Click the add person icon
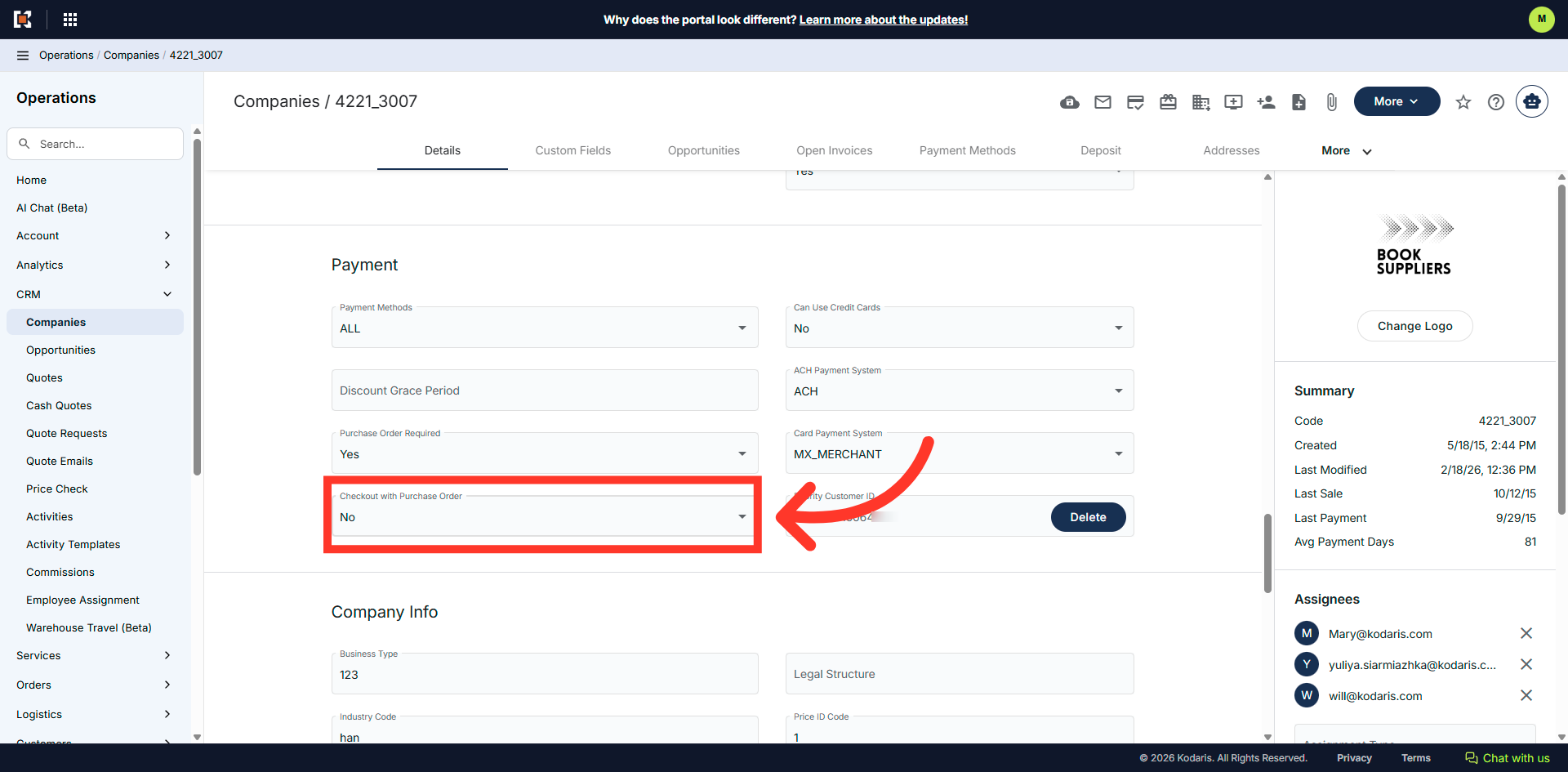The height and width of the screenshot is (772, 1568). pyautogui.click(x=1266, y=102)
